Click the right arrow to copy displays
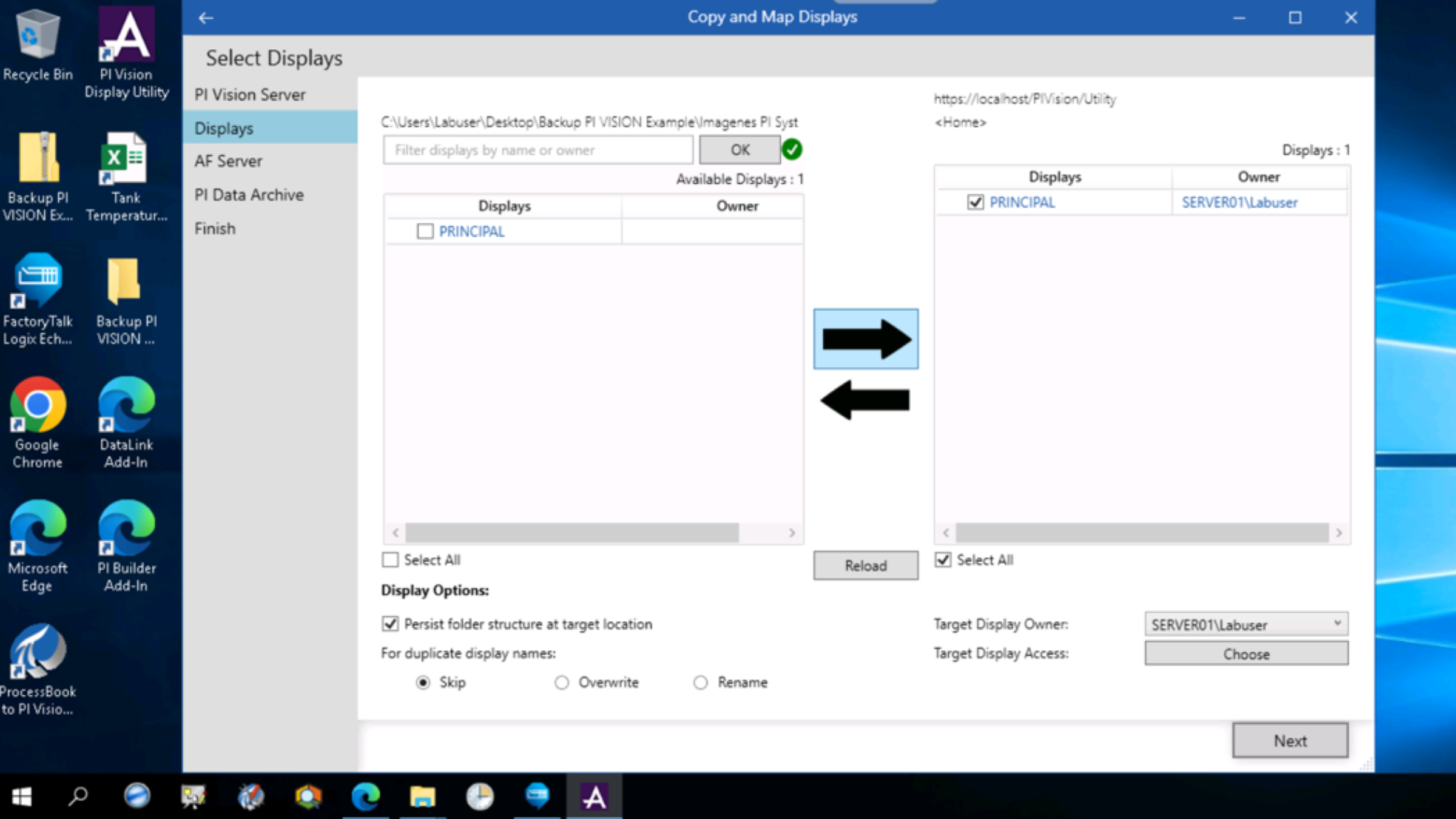The height and width of the screenshot is (819, 1456). [866, 339]
